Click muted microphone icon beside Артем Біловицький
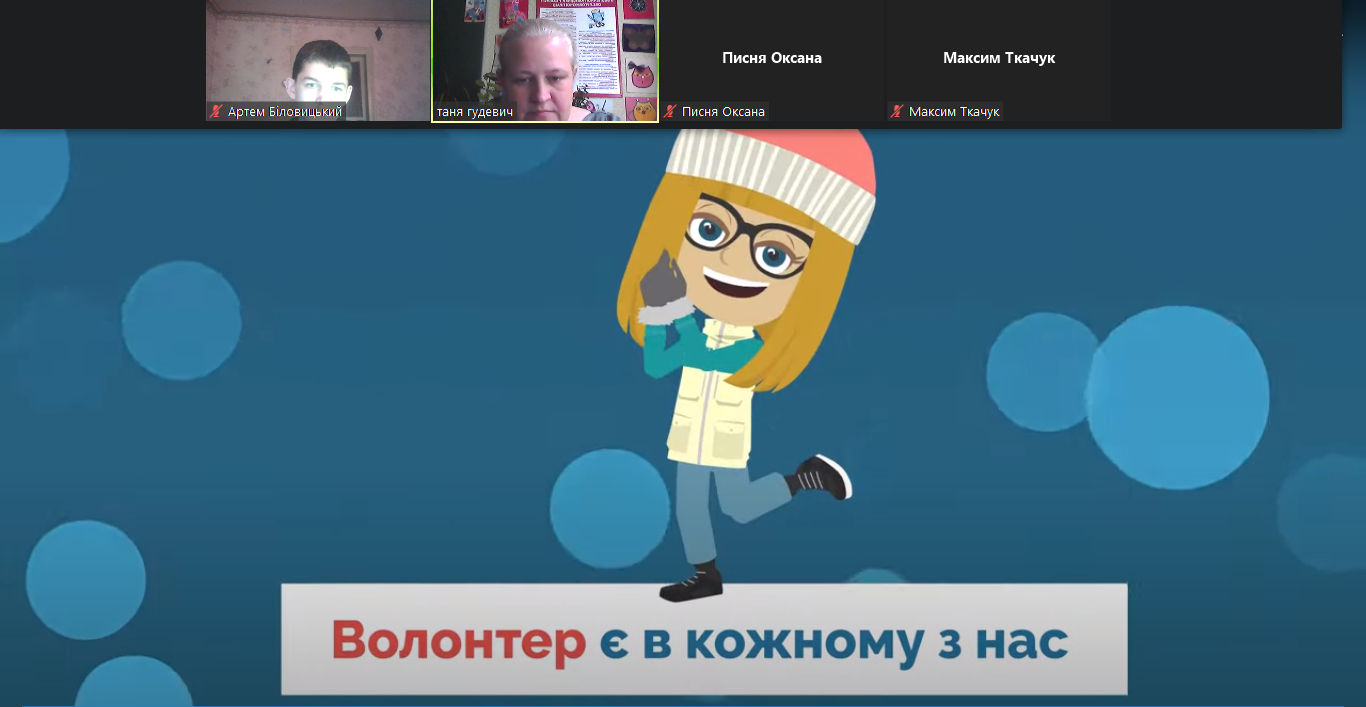The width and height of the screenshot is (1366, 707). pyautogui.click(x=215, y=112)
